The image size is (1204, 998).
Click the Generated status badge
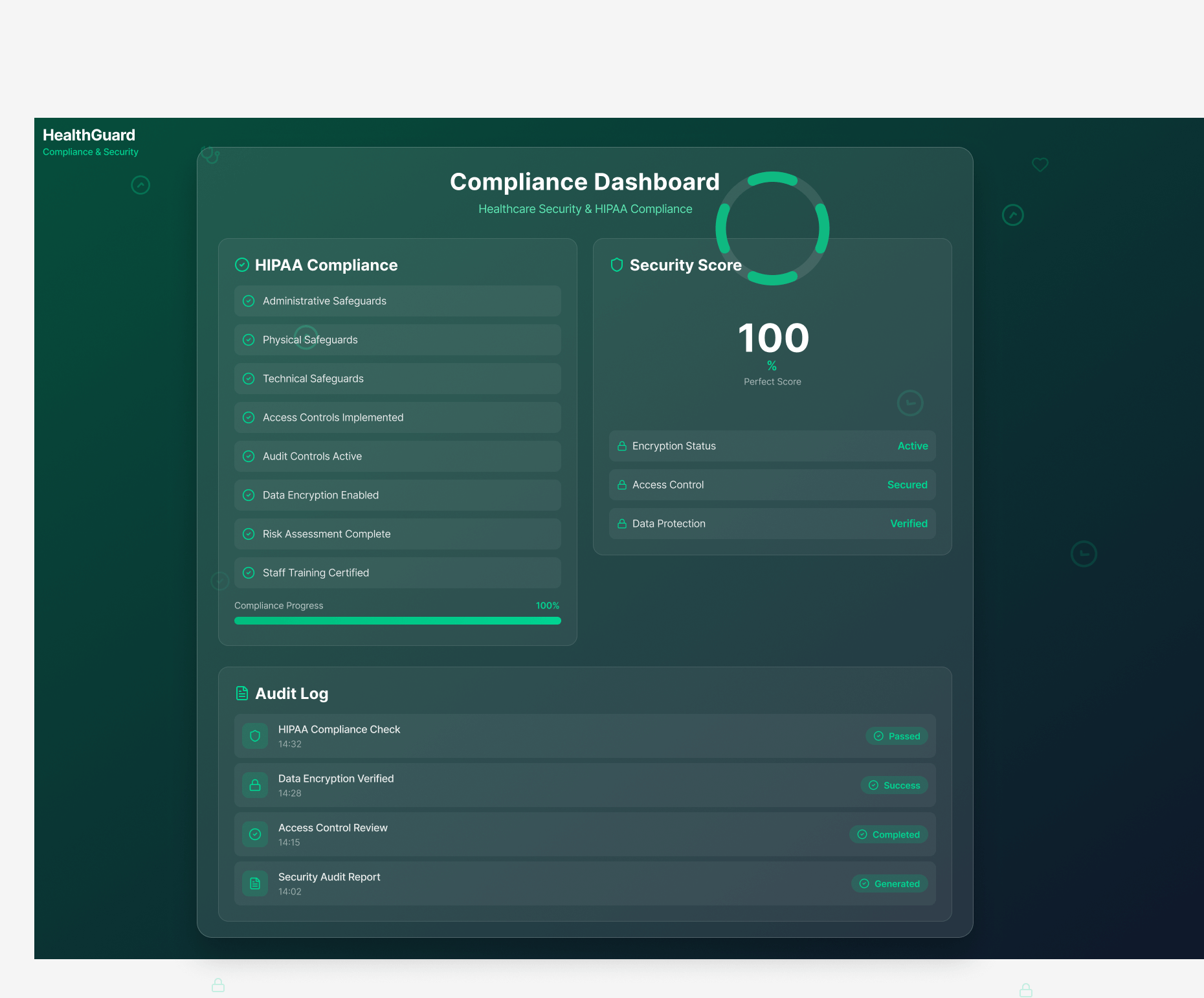click(x=889, y=883)
